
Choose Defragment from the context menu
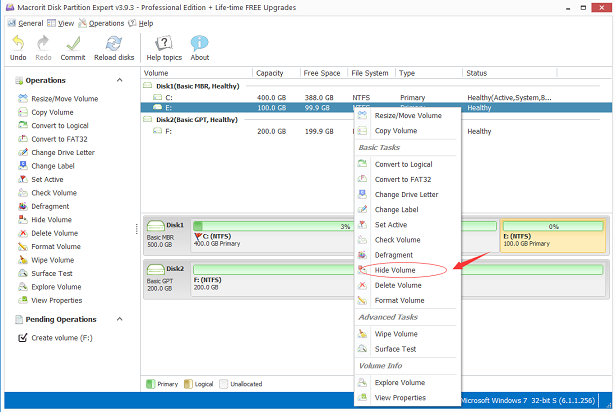coord(407,255)
